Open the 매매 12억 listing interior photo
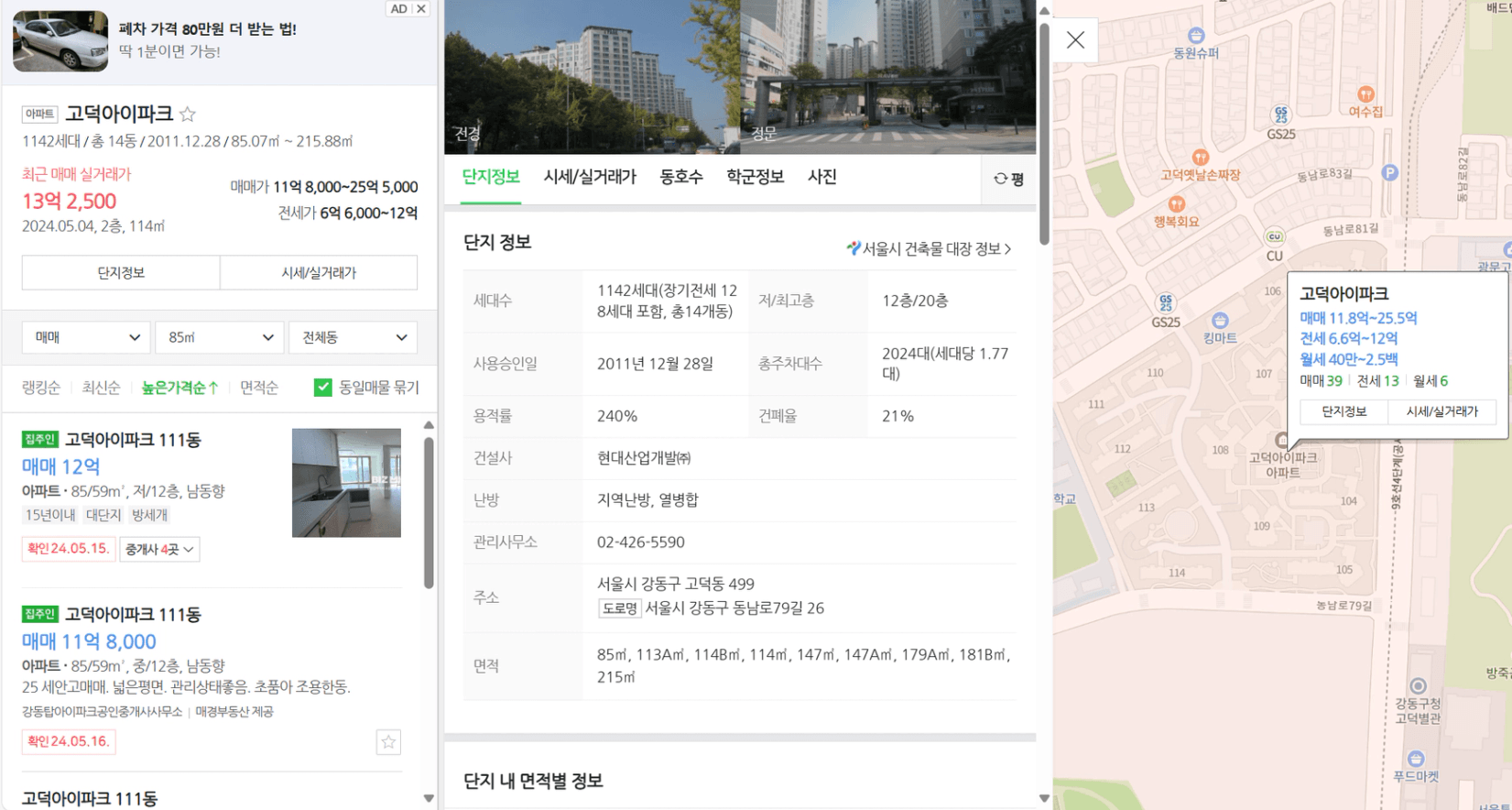Screen dimensions: 1512x810 [346, 483]
